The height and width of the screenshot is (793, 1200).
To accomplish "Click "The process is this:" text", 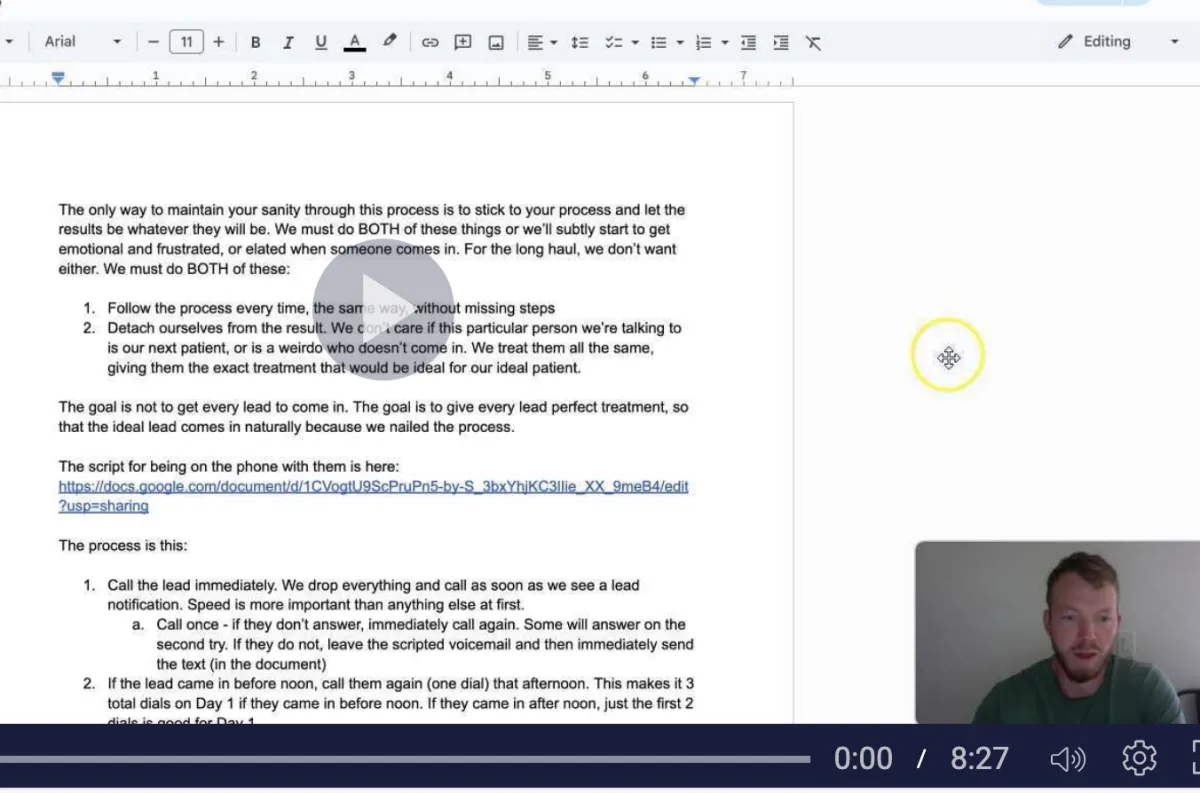I will pos(123,545).
